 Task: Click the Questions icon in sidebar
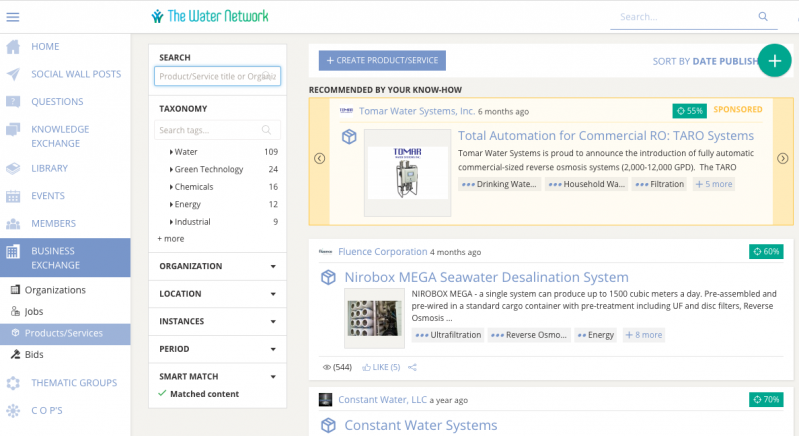[13, 102]
